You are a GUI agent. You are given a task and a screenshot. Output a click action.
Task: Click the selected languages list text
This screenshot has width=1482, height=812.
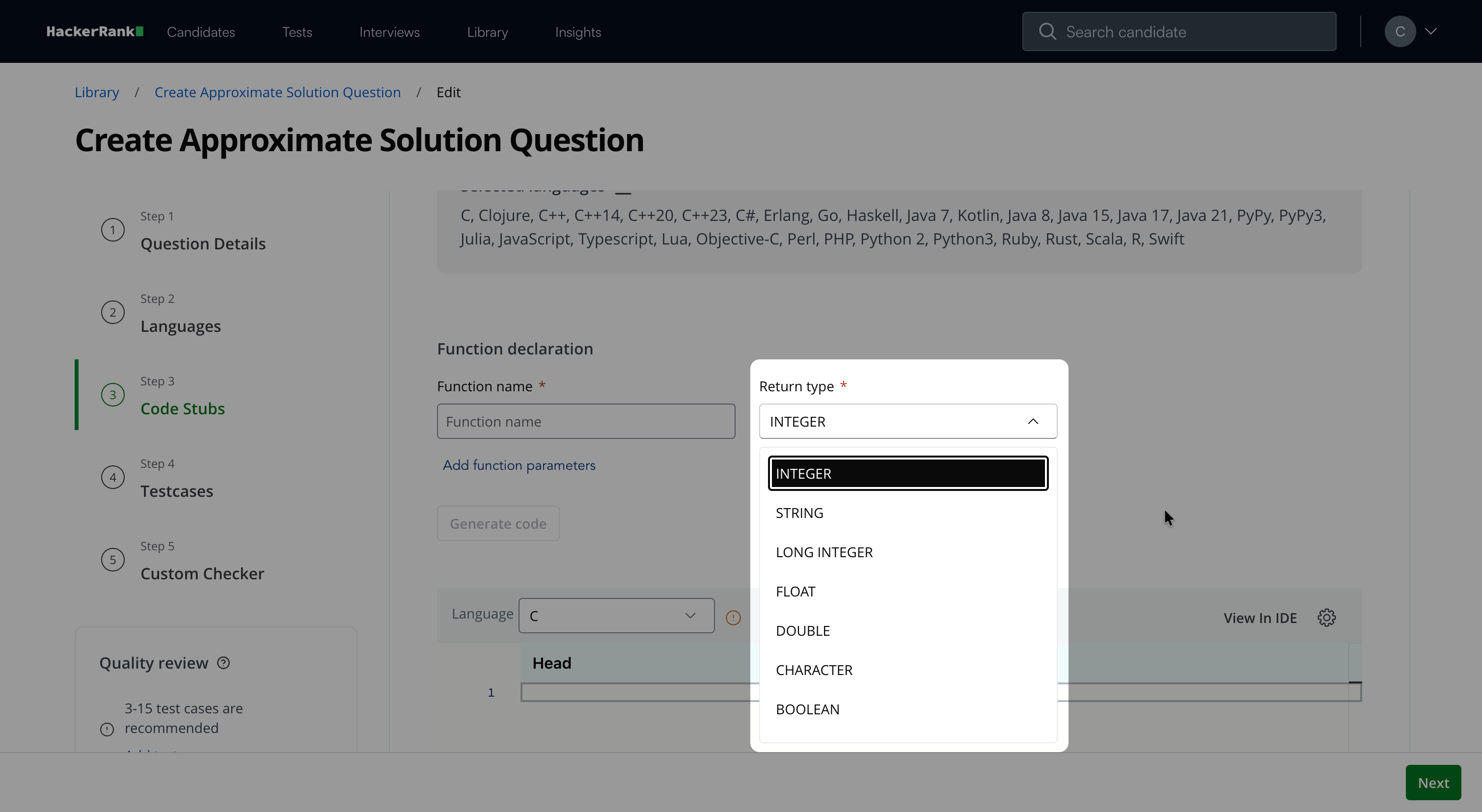point(893,227)
